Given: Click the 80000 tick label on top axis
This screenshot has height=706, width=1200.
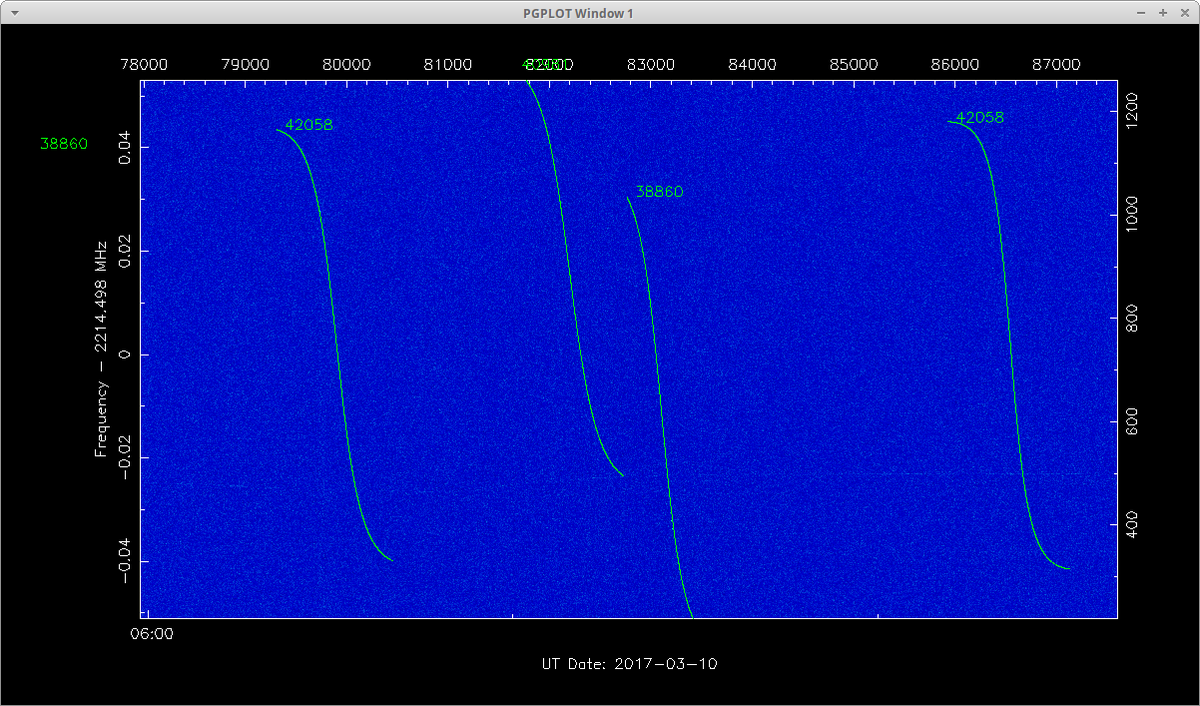Looking at the screenshot, I should pos(346,64).
